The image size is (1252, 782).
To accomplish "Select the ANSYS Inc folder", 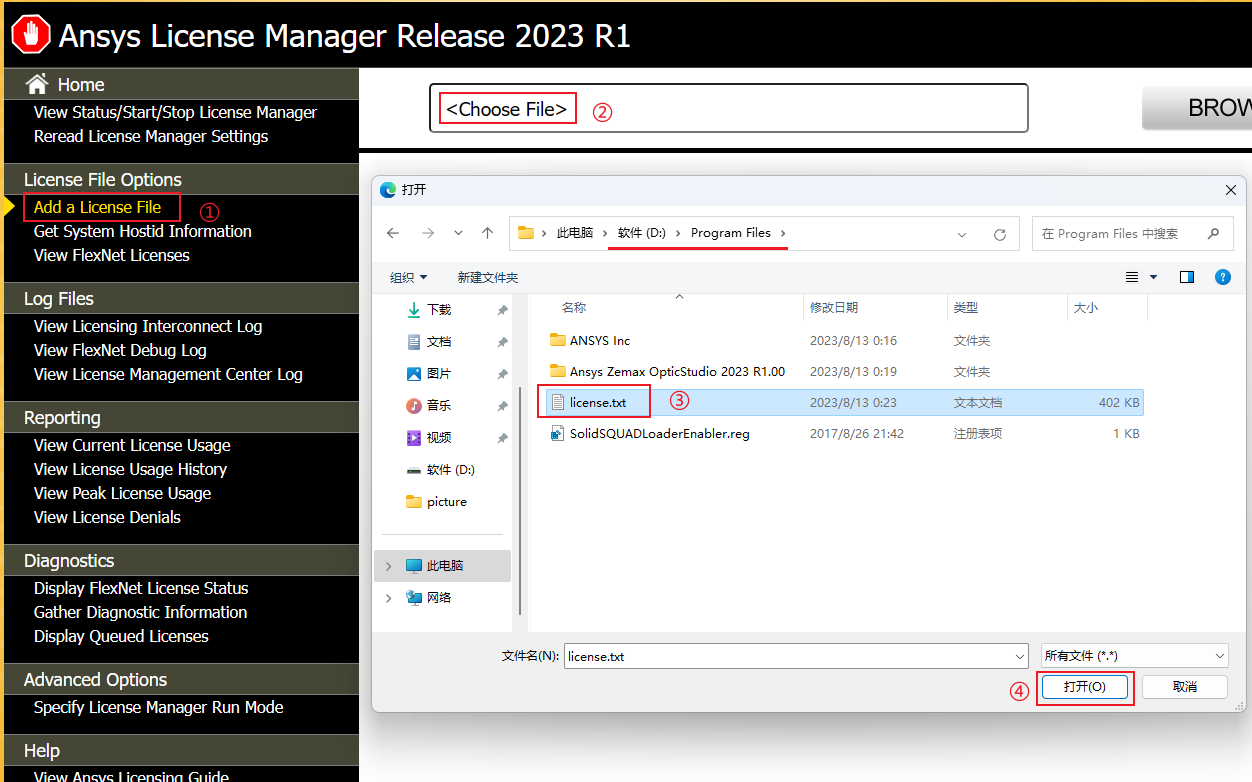I will tap(599, 341).
